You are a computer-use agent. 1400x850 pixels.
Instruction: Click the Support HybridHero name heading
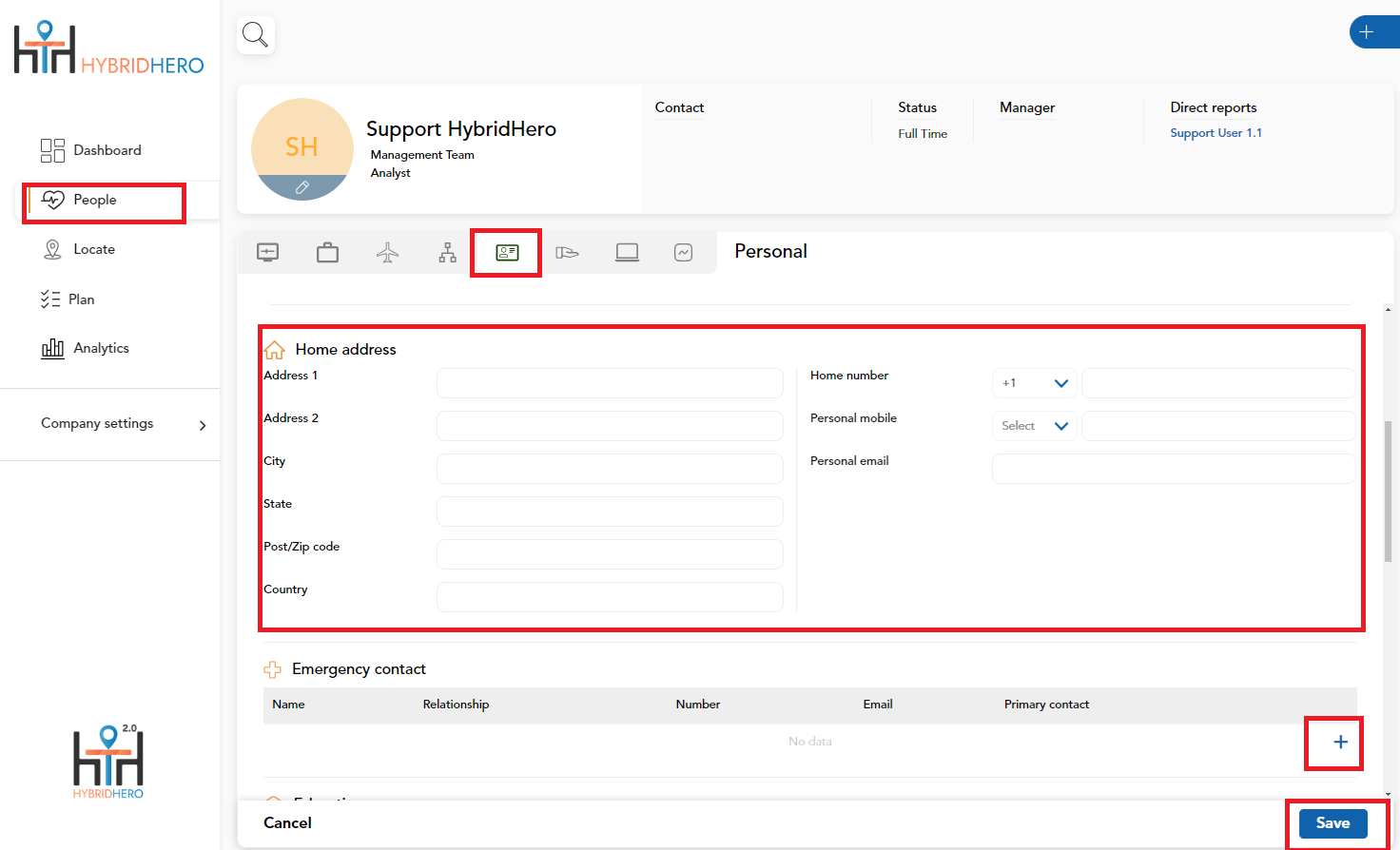pyautogui.click(x=461, y=129)
